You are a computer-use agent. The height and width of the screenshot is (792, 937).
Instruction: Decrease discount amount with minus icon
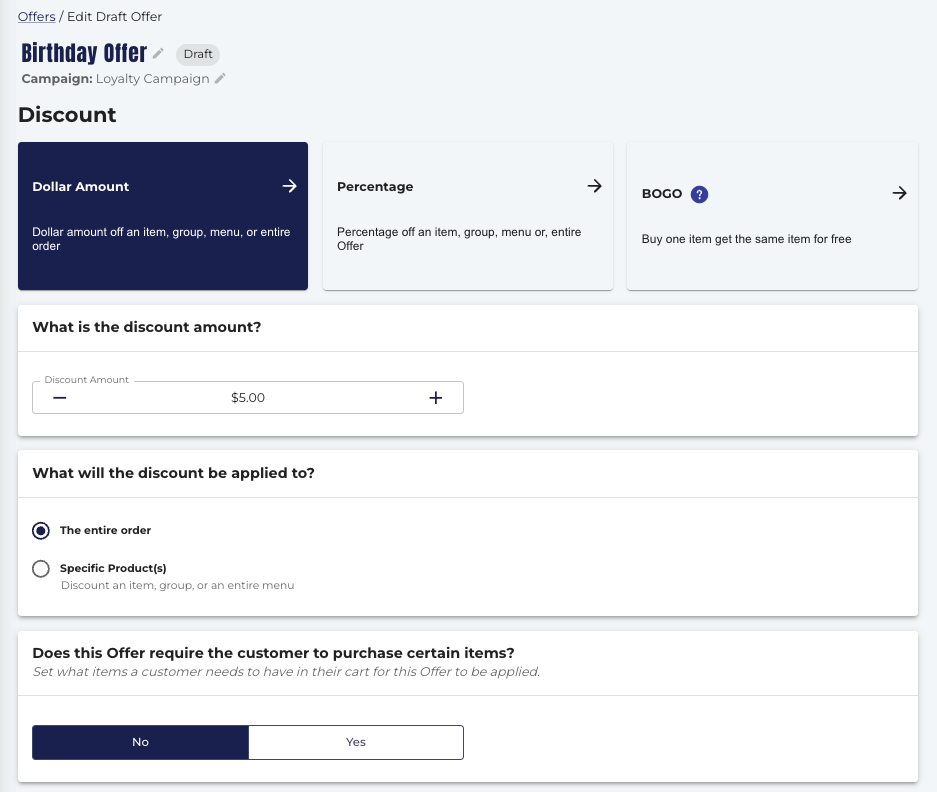point(59,397)
